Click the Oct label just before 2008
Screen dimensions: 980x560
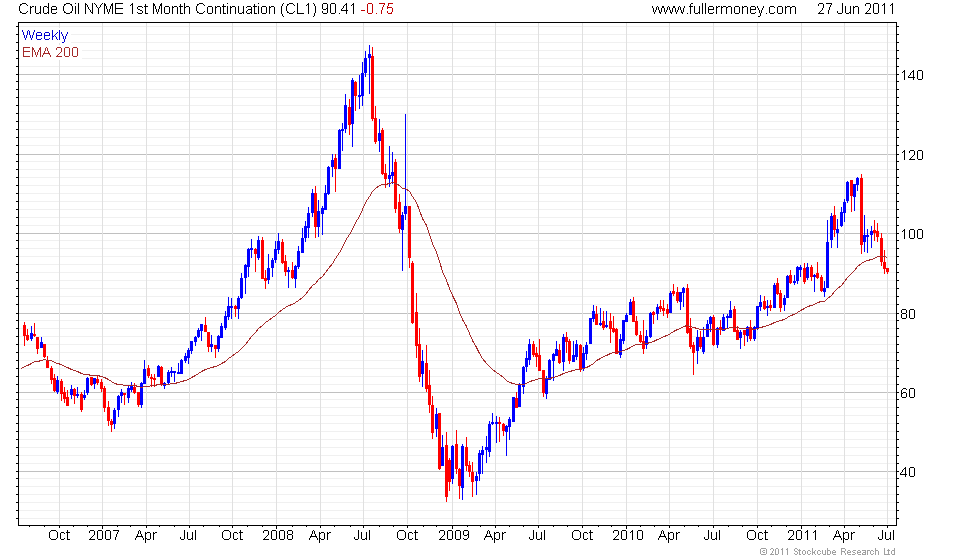pyautogui.click(x=232, y=536)
